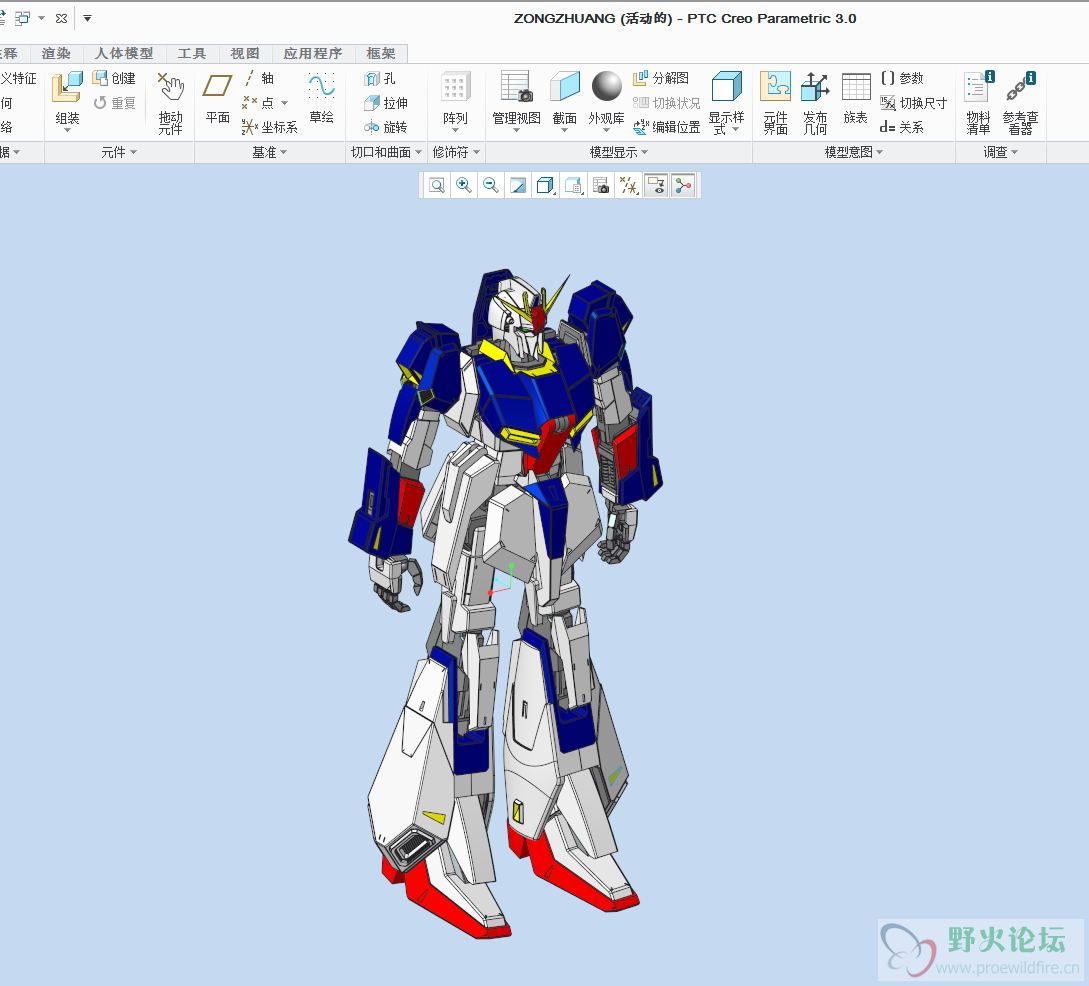Open the 点 point type dropdown arrow
This screenshot has height=986, width=1089.
point(285,103)
